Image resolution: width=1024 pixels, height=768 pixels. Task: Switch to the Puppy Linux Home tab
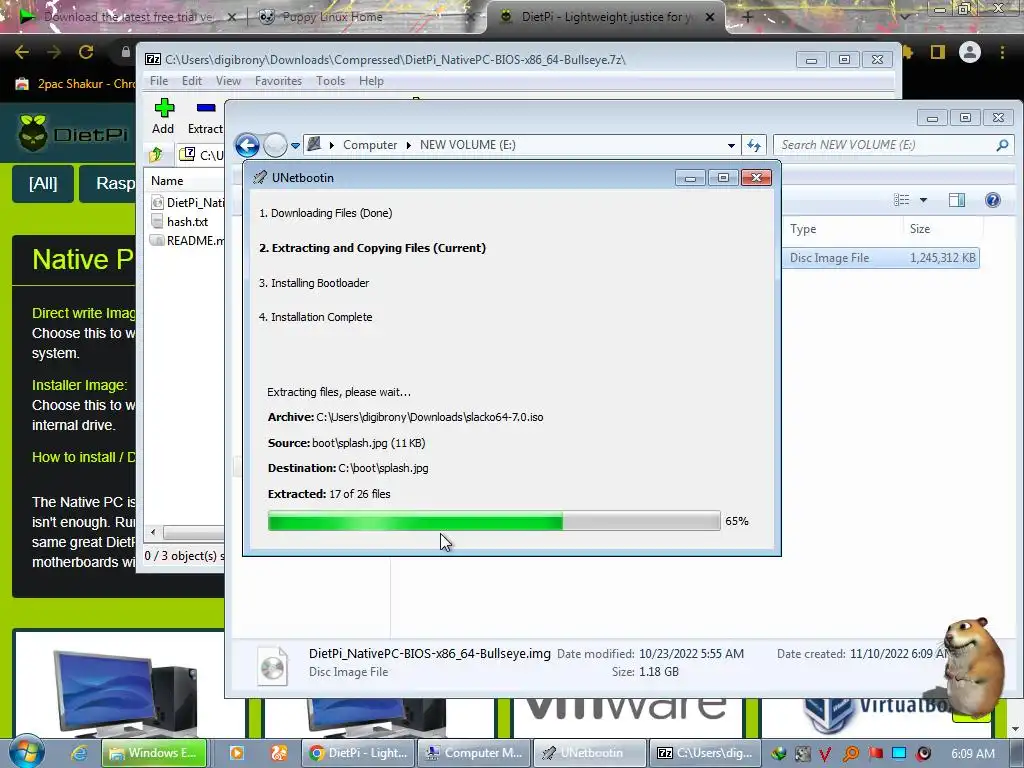tap(333, 17)
